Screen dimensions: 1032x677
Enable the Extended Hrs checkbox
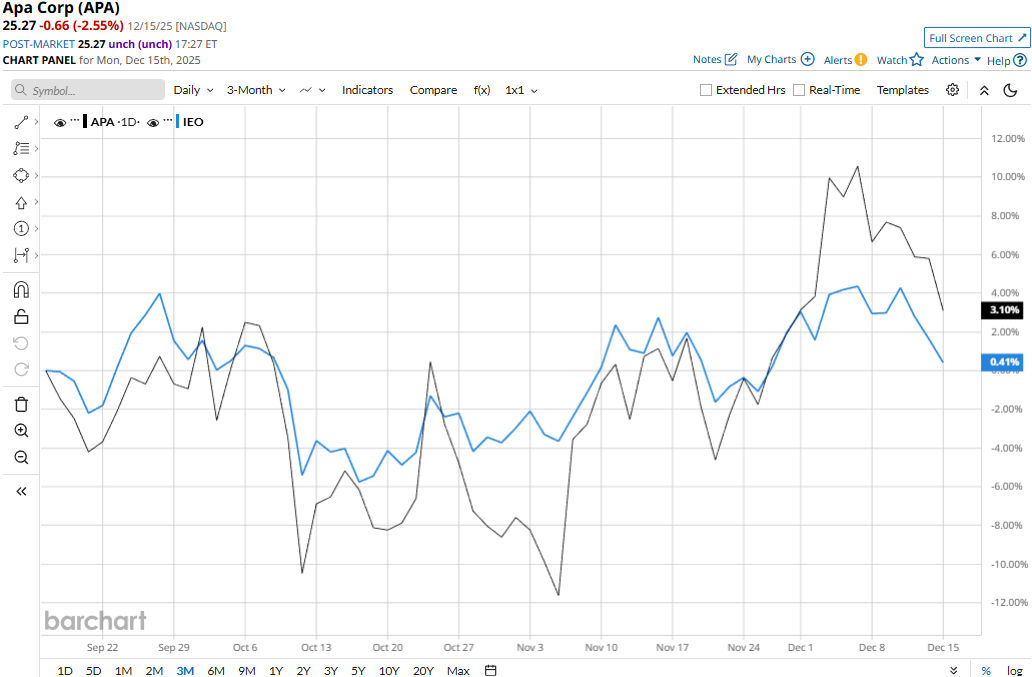706,90
